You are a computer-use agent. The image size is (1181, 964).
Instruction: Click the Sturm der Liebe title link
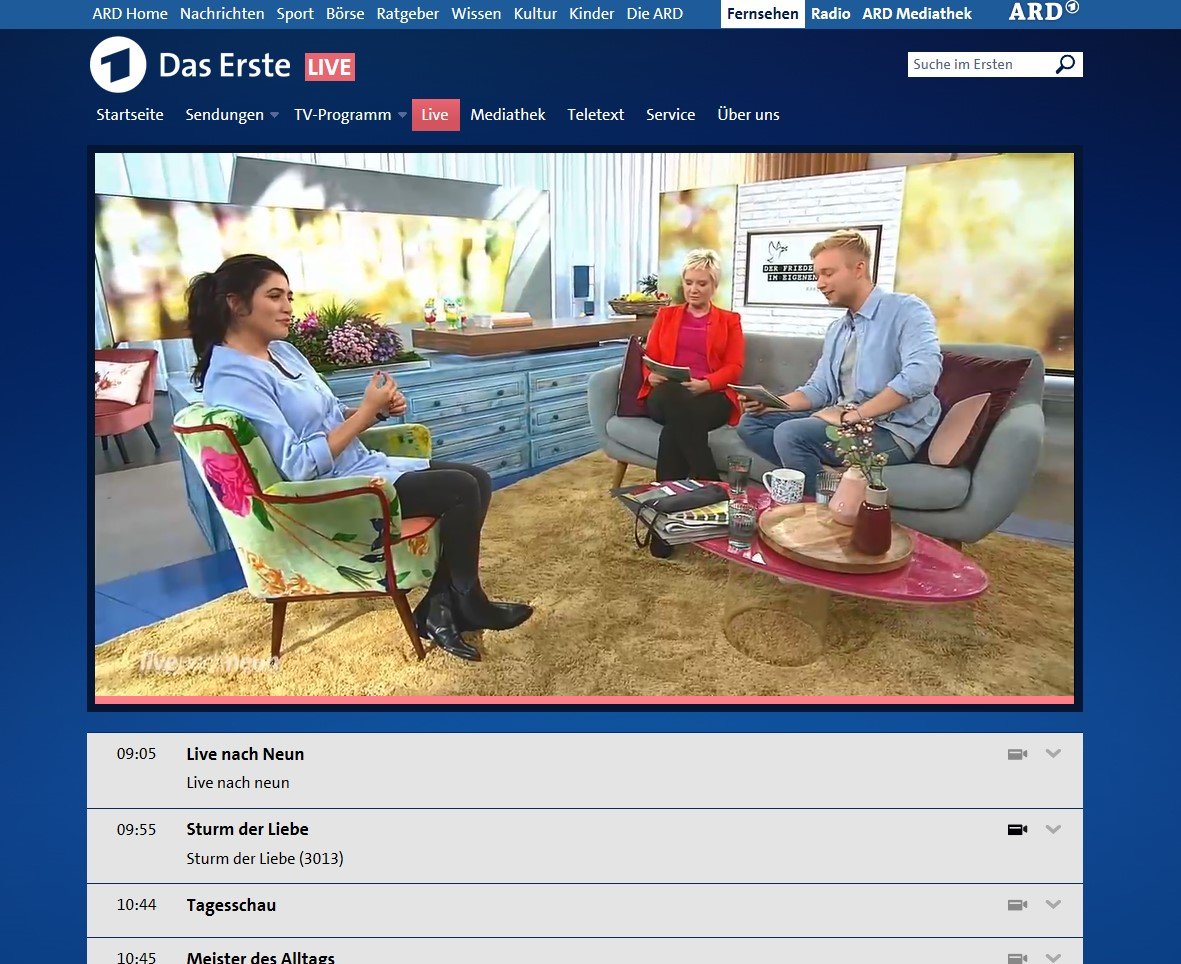click(x=247, y=829)
